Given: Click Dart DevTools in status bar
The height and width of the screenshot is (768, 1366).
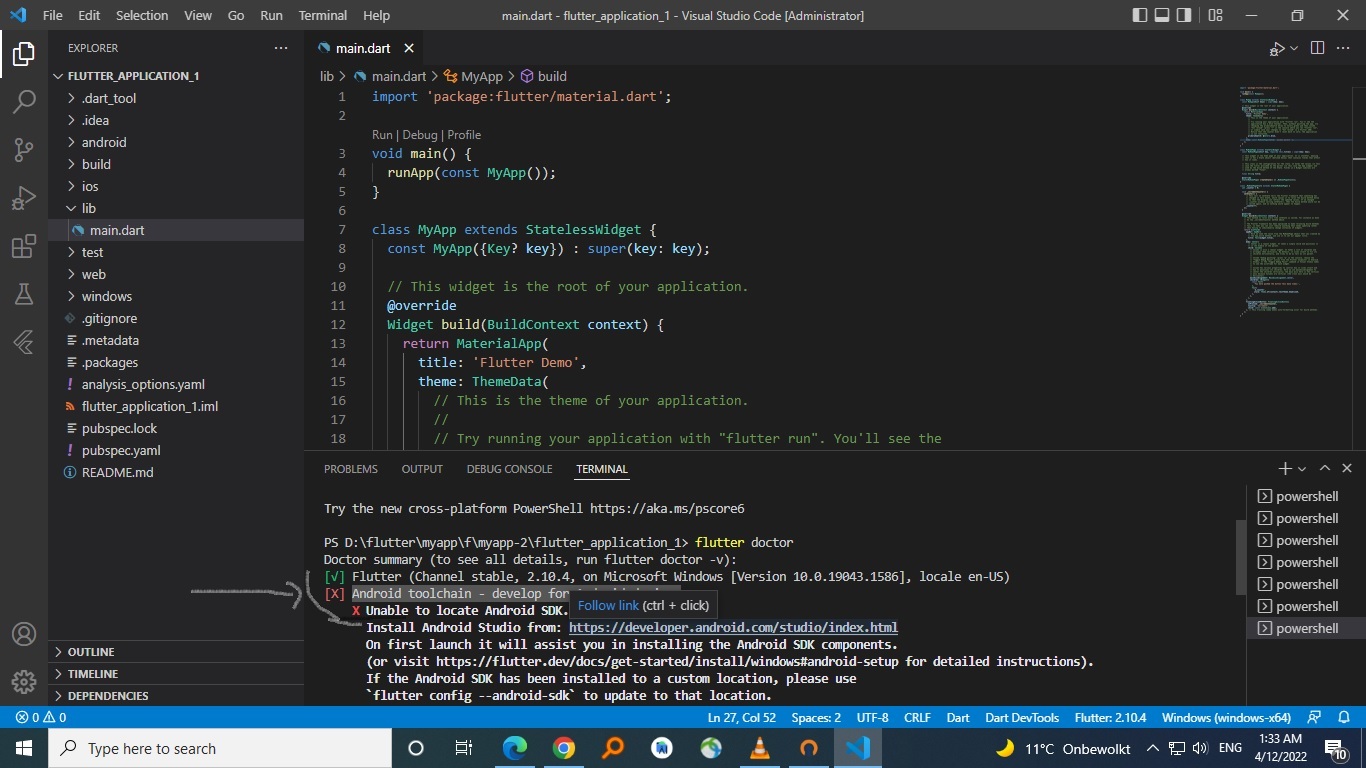Looking at the screenshot, I should [1022, 717].
